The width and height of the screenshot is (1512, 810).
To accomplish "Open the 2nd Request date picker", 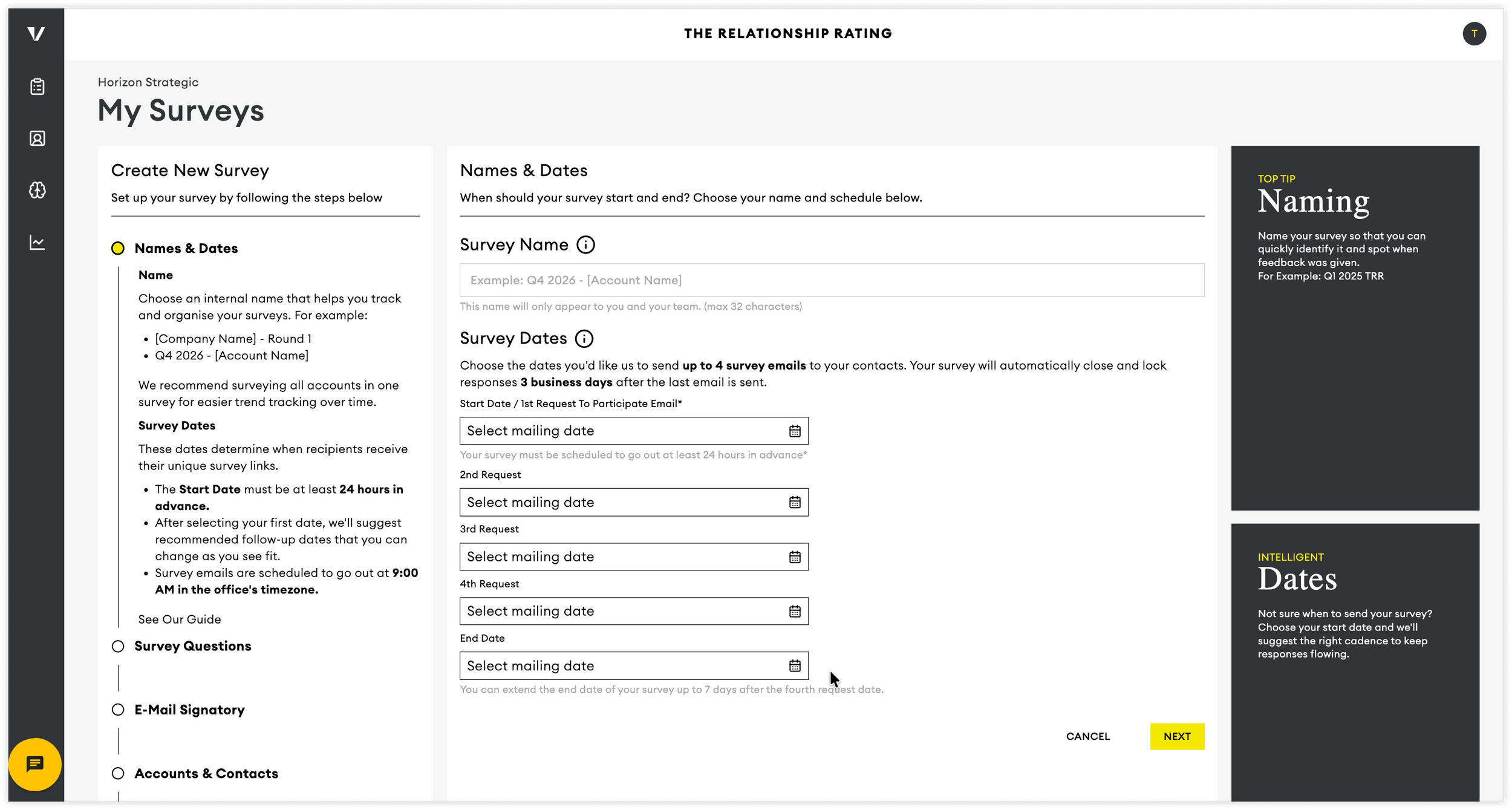I will click(x=795, y=502).
